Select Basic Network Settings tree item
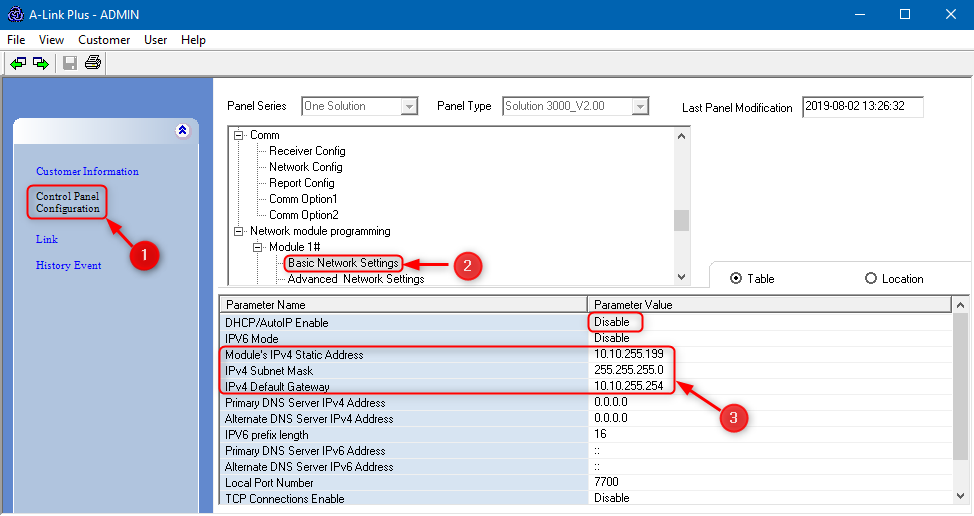The width and height of the screenshot is (974, 516). click(x=343, y=263)
